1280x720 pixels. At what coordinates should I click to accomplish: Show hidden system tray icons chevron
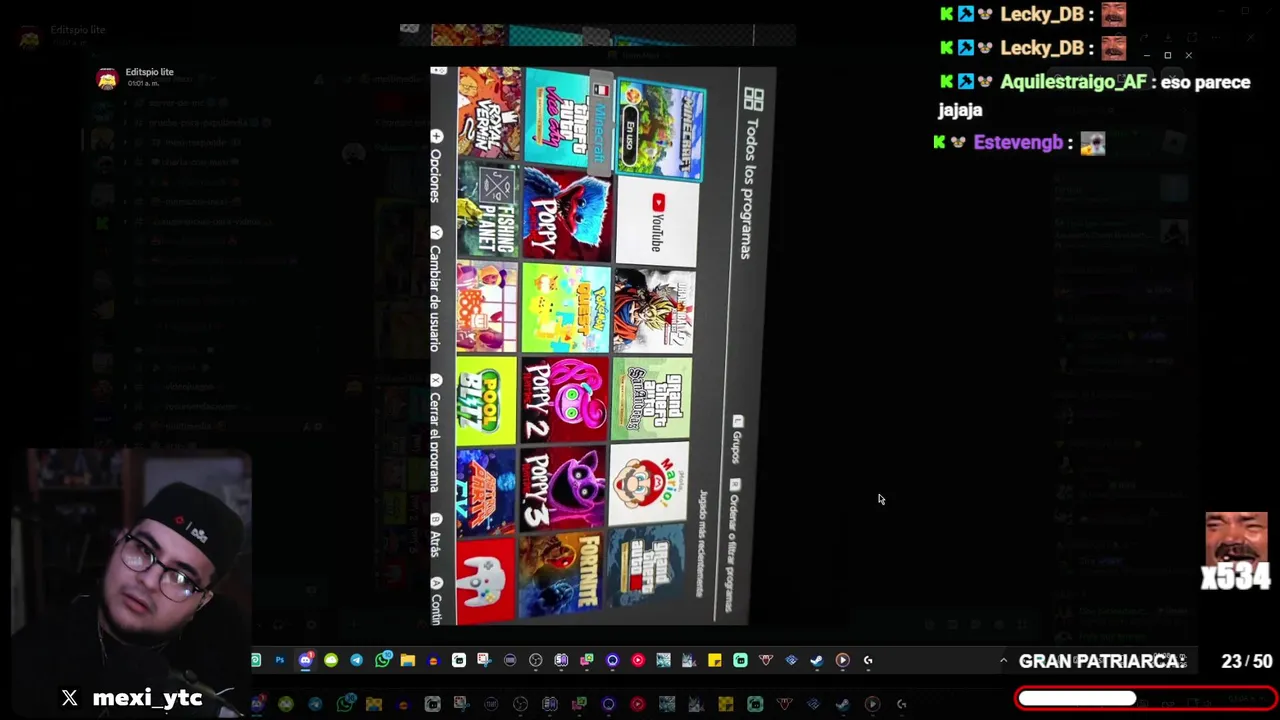tap(1003, 660)
